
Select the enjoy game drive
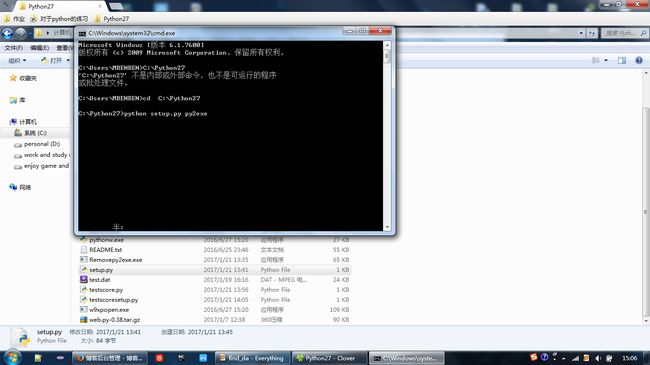point(42,166)
